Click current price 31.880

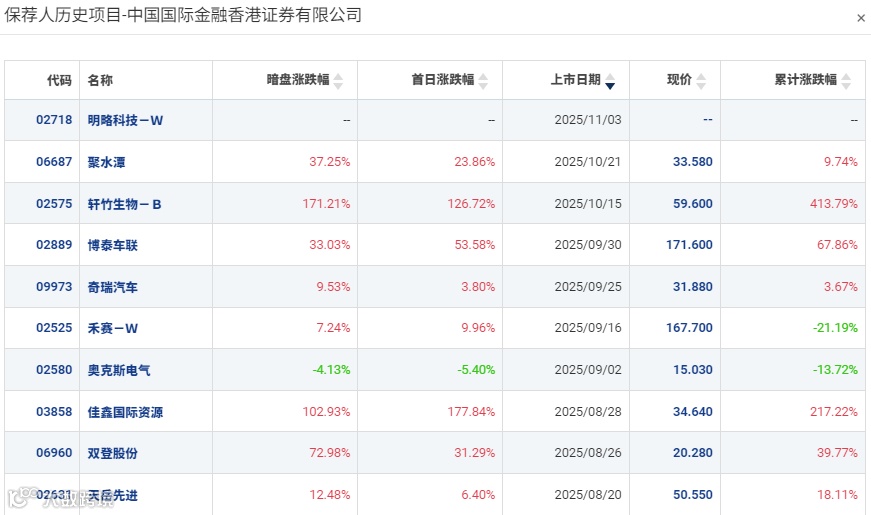pos(693,287)
